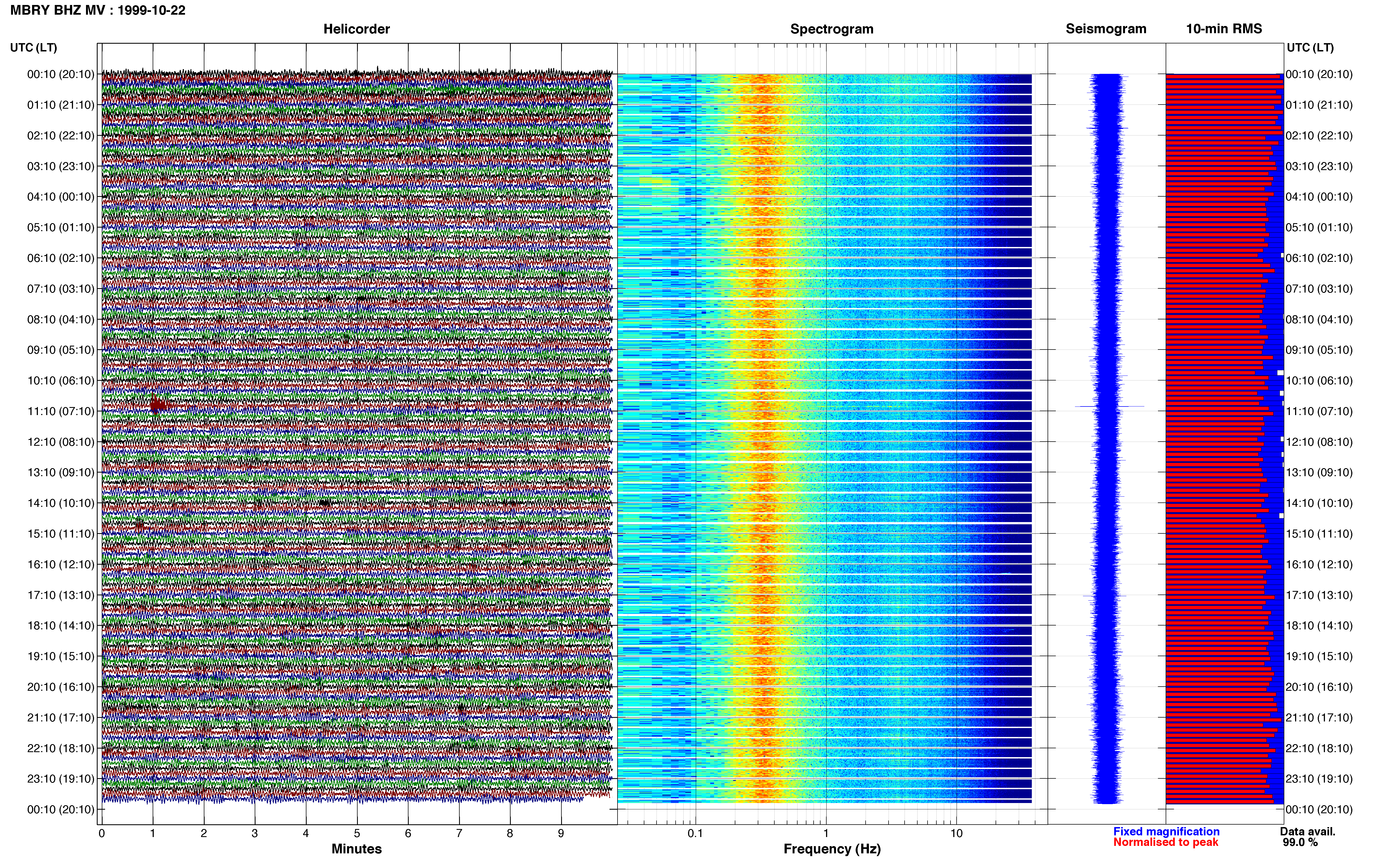Click the left 'UTC (LT)' axis label
The width and height of the screenshot is (1388, 868).
(33, 47)
